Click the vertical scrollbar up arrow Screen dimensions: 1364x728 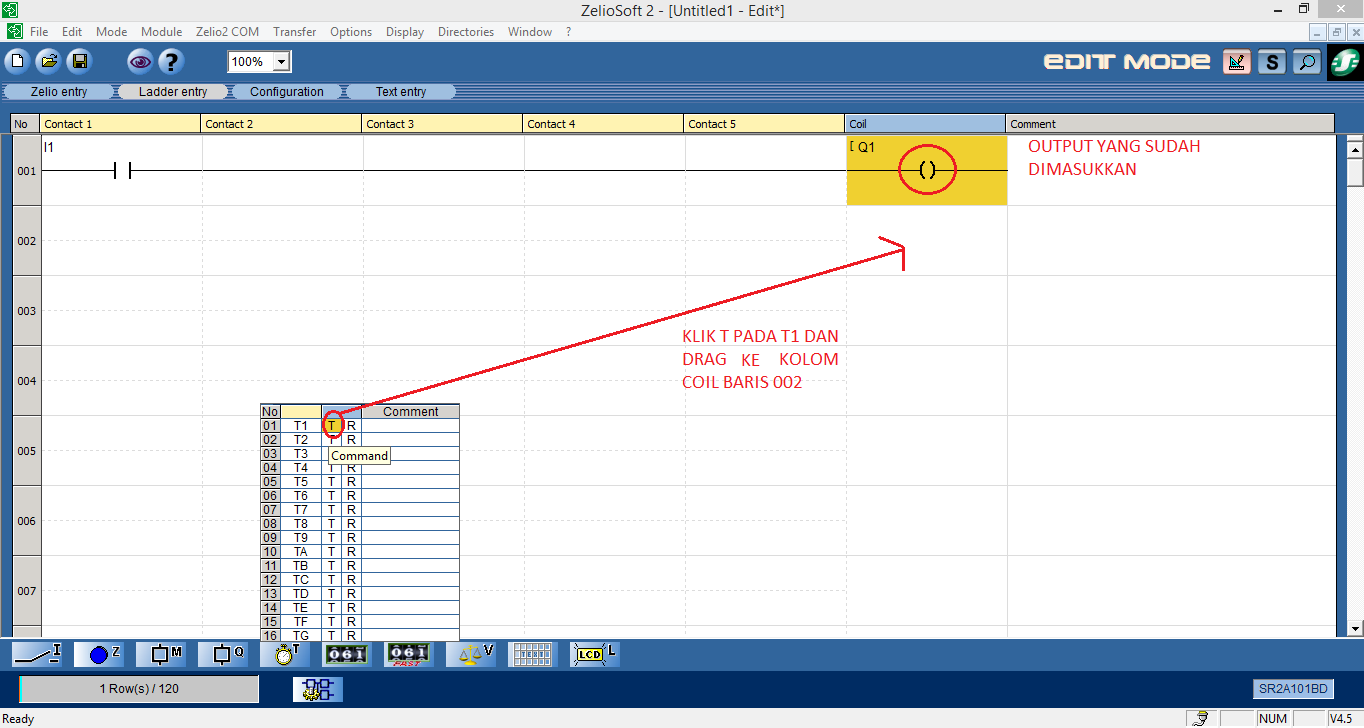(x=1355, y=149)
